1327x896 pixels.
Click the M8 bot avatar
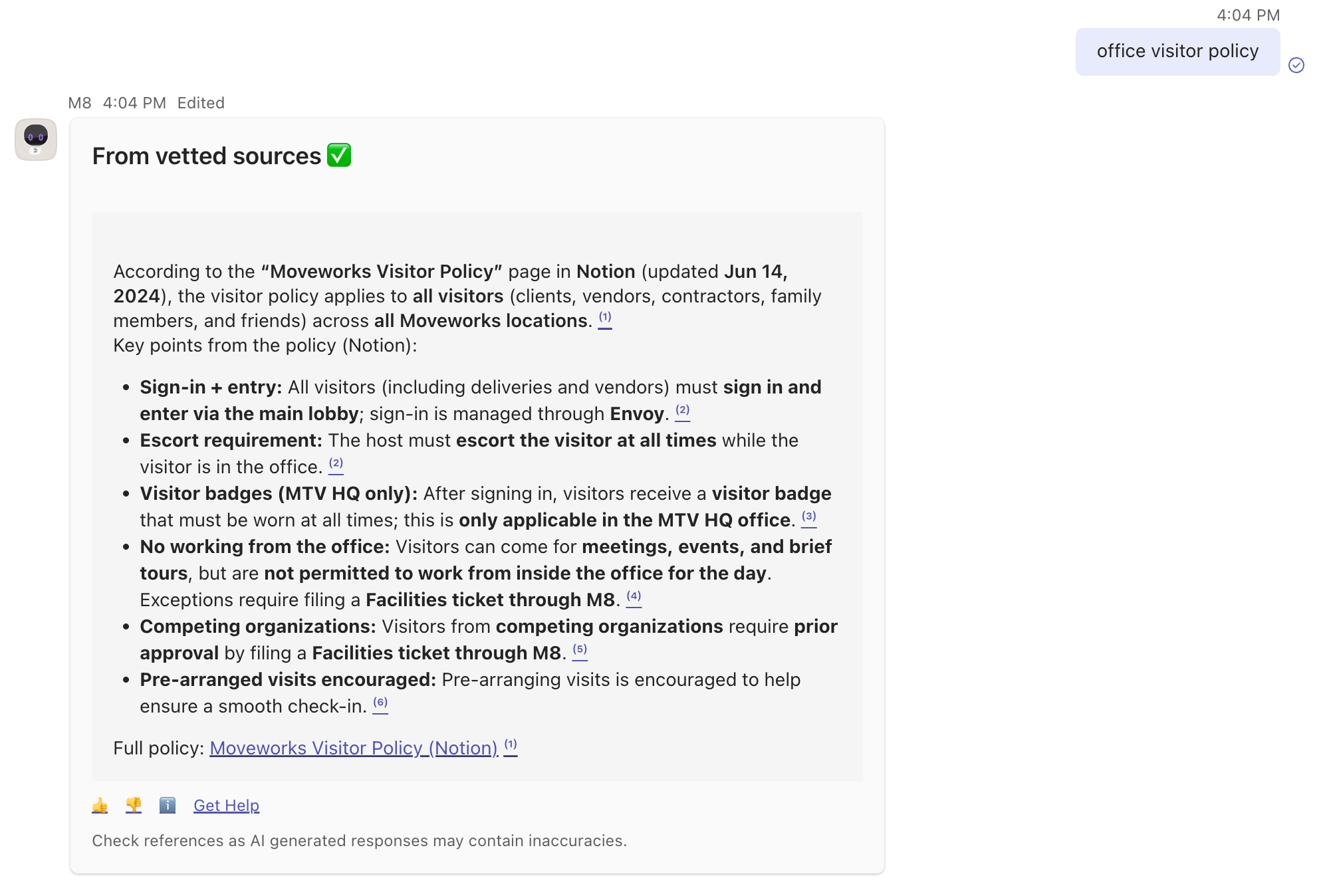coord(36,140)
